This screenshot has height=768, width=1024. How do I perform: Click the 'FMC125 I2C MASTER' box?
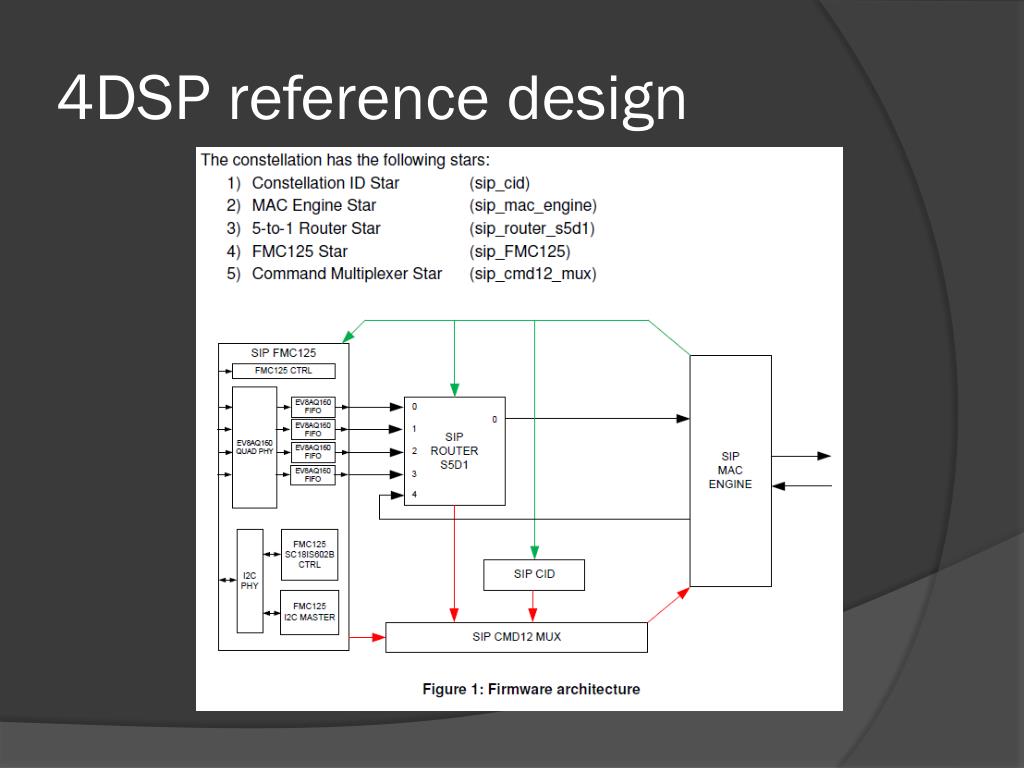(310, 612)
